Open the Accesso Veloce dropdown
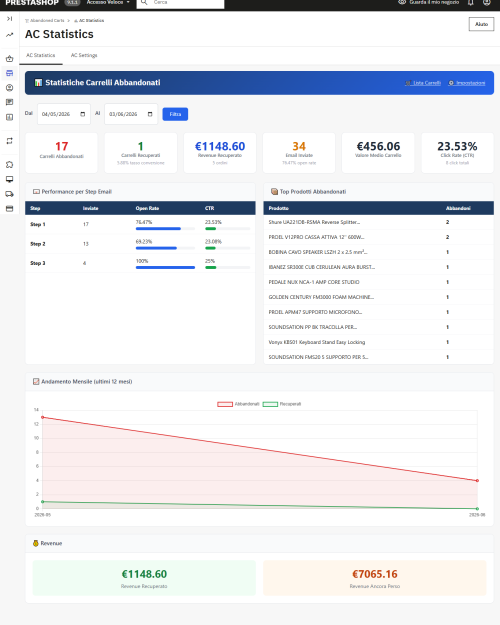The width and height of the screenshot is (500, 625). point(108,2)
